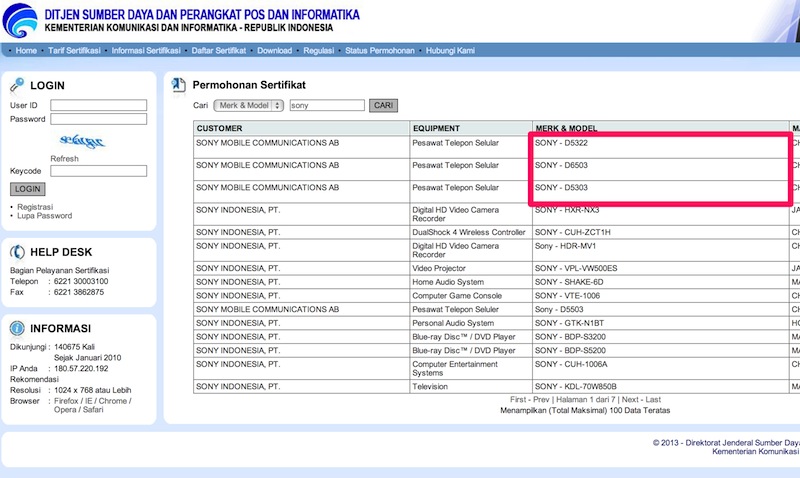The image size is (800, 478).
Task: Open Daftar Sertifikat menu item
Action: (219, 51)
